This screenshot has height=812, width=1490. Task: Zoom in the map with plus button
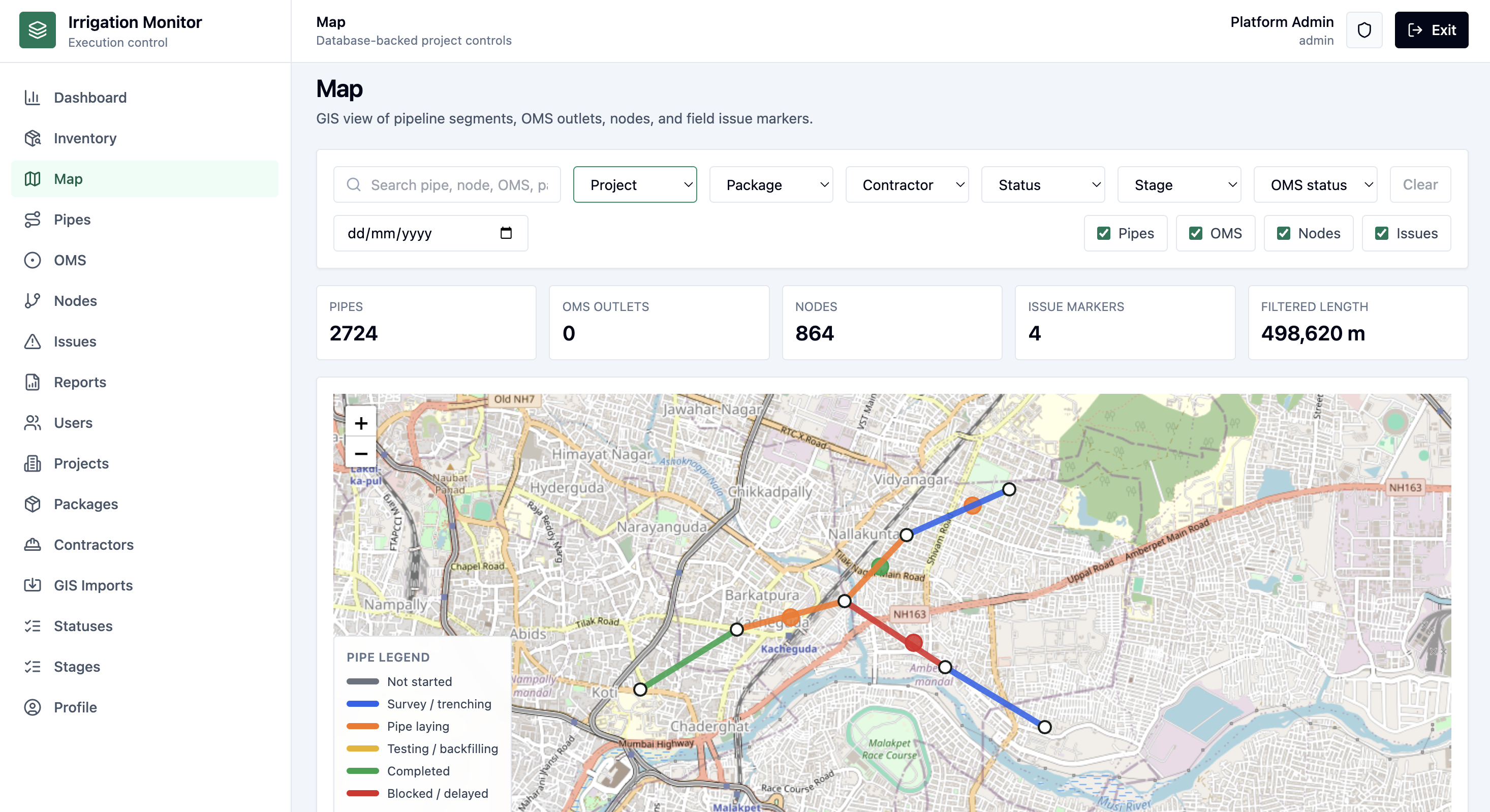[361, 423]
